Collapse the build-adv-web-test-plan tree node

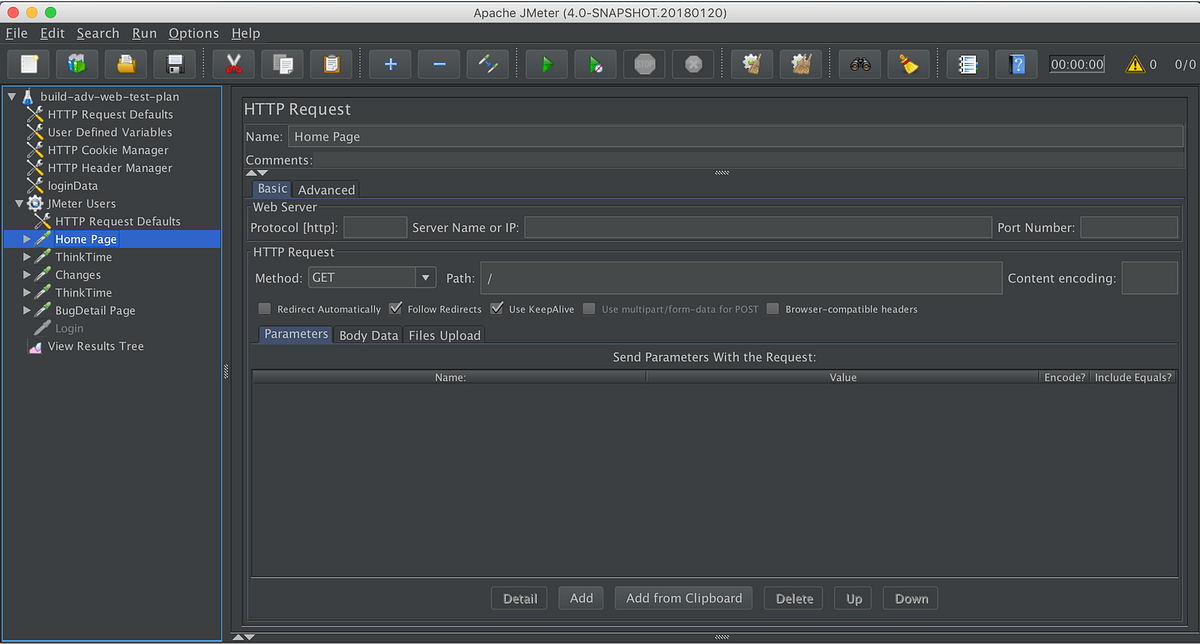pyautogui.click(x=12, y=97)
